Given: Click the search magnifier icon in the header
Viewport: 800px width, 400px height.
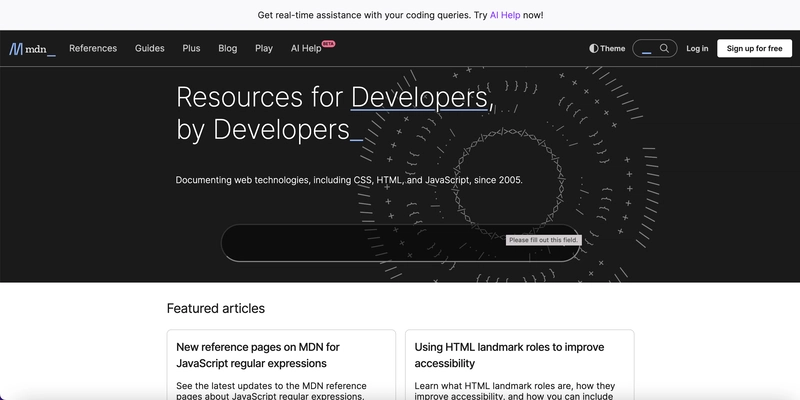Looking at the screenshot, I should [x=664, y=48].
